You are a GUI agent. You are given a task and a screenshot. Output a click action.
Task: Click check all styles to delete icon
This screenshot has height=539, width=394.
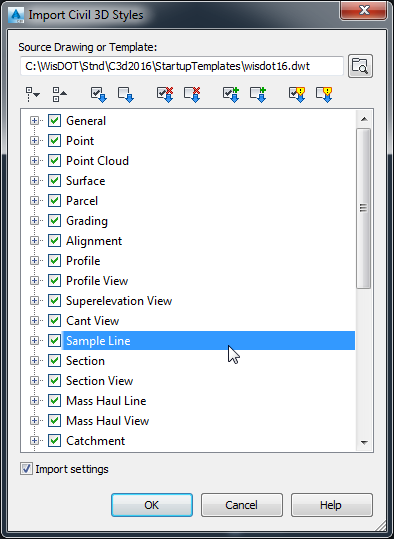tap(165, 94)
